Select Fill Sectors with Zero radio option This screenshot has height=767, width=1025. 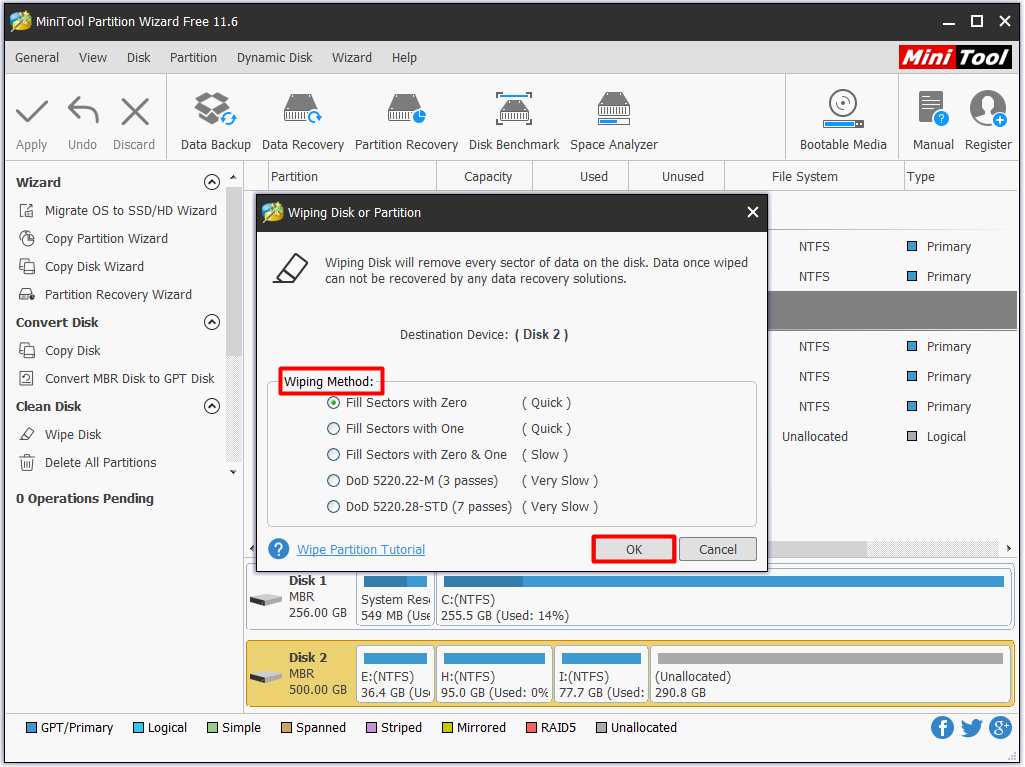coord(333,403)
